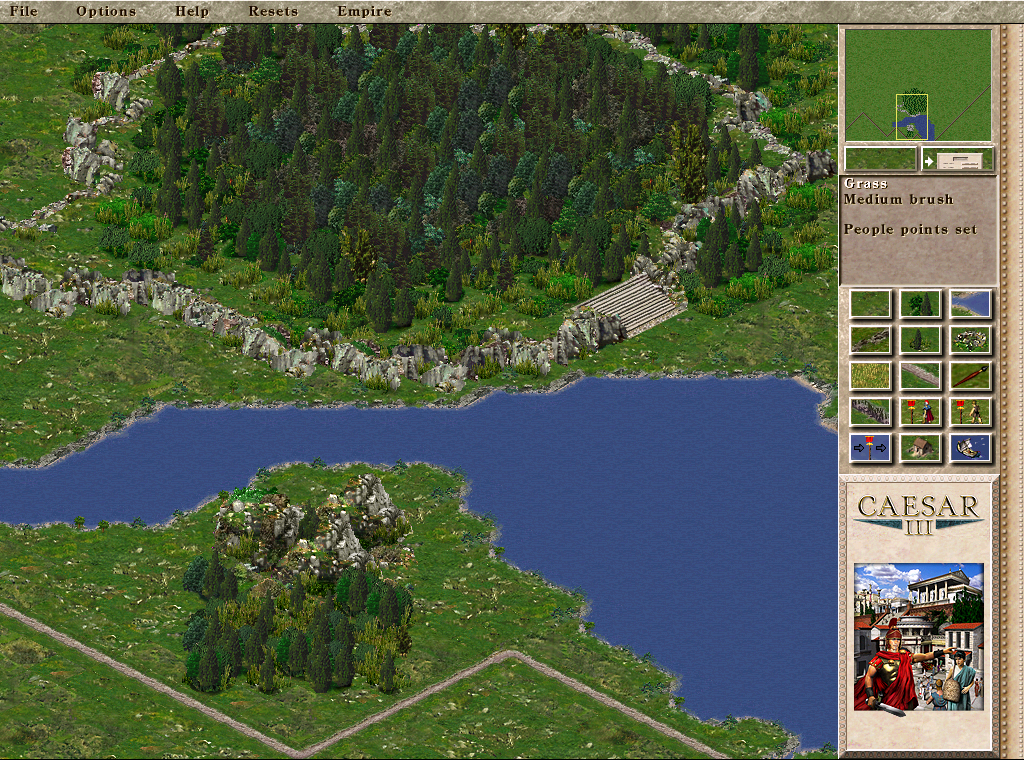Pick the ship fishing point tool

pyautogui.click(x=970, y=447)
